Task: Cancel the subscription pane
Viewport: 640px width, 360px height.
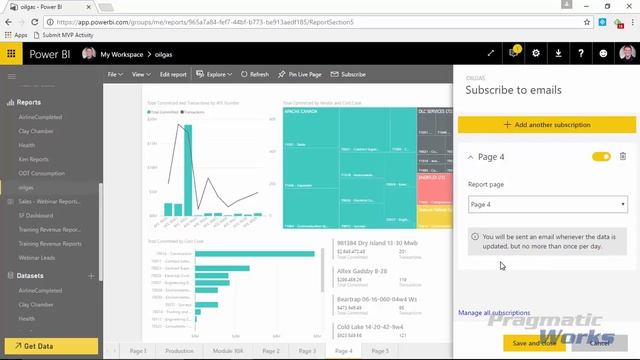Action: click(599, 343)
